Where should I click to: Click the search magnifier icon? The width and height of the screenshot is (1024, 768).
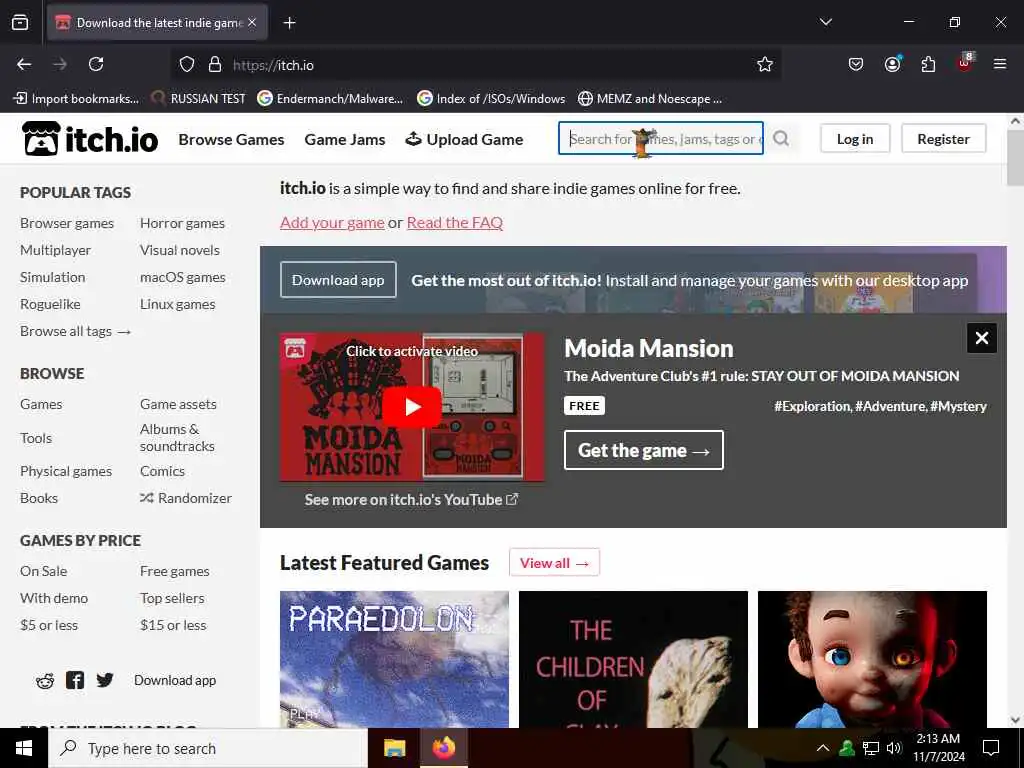pyautogui.click(x=781, y=138)
